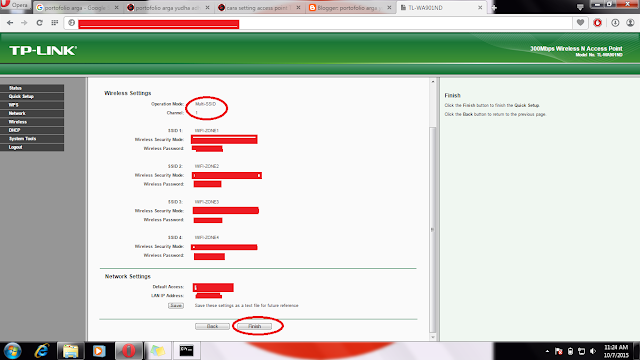
Task: Click the Opera taskbar icon
Action: tap(129, 351)
